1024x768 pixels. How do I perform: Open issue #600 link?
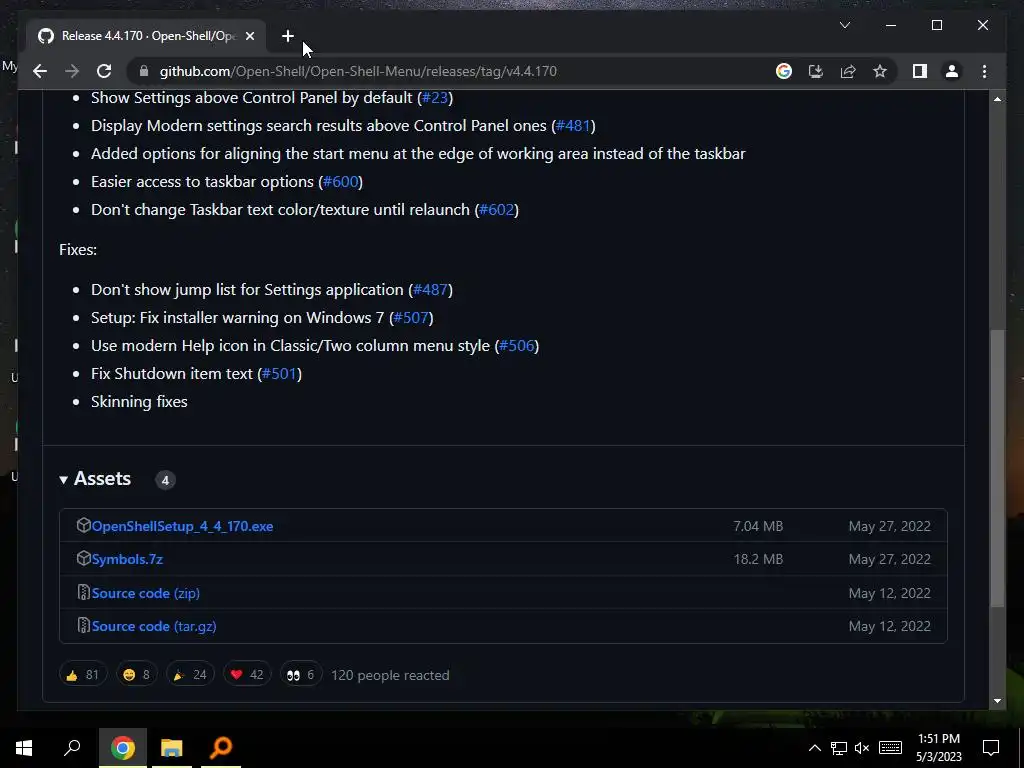(340, 182)
